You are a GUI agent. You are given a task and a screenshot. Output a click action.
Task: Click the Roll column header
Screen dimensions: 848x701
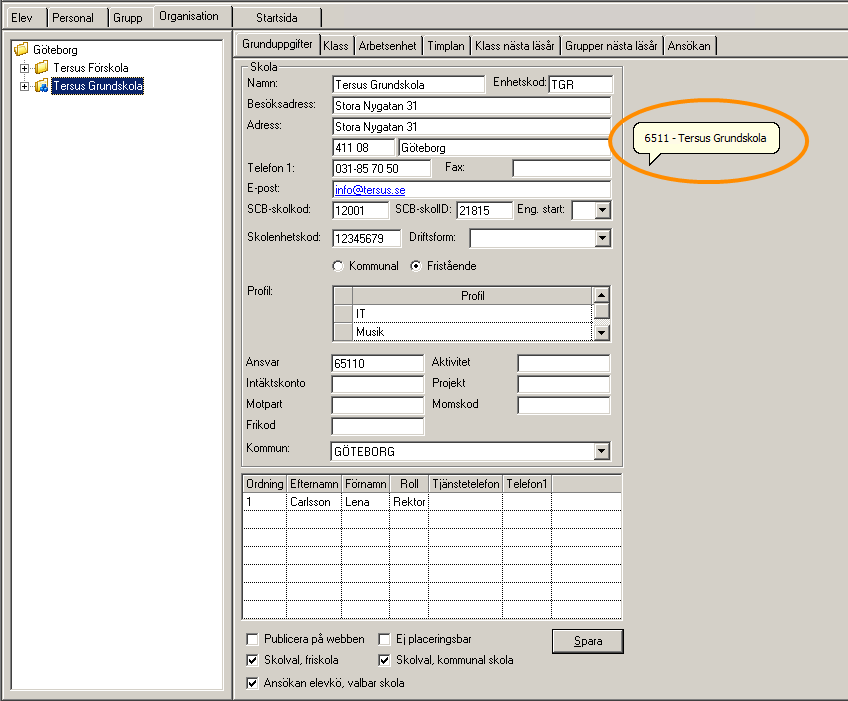coord(409,484)
